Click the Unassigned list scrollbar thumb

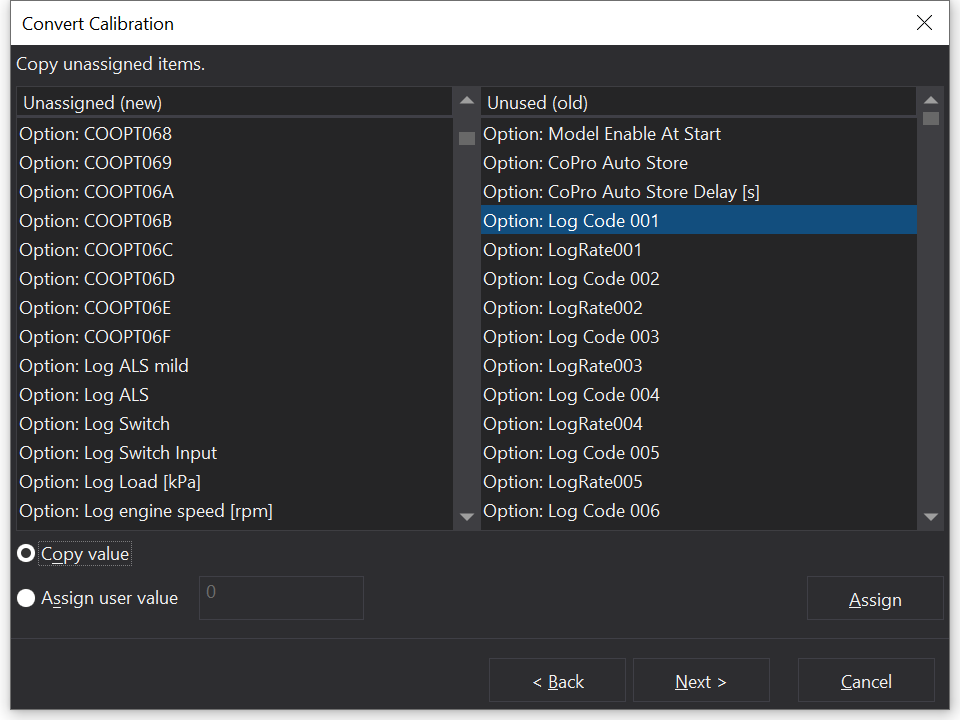pyautogui.click(x=467, y=138)
